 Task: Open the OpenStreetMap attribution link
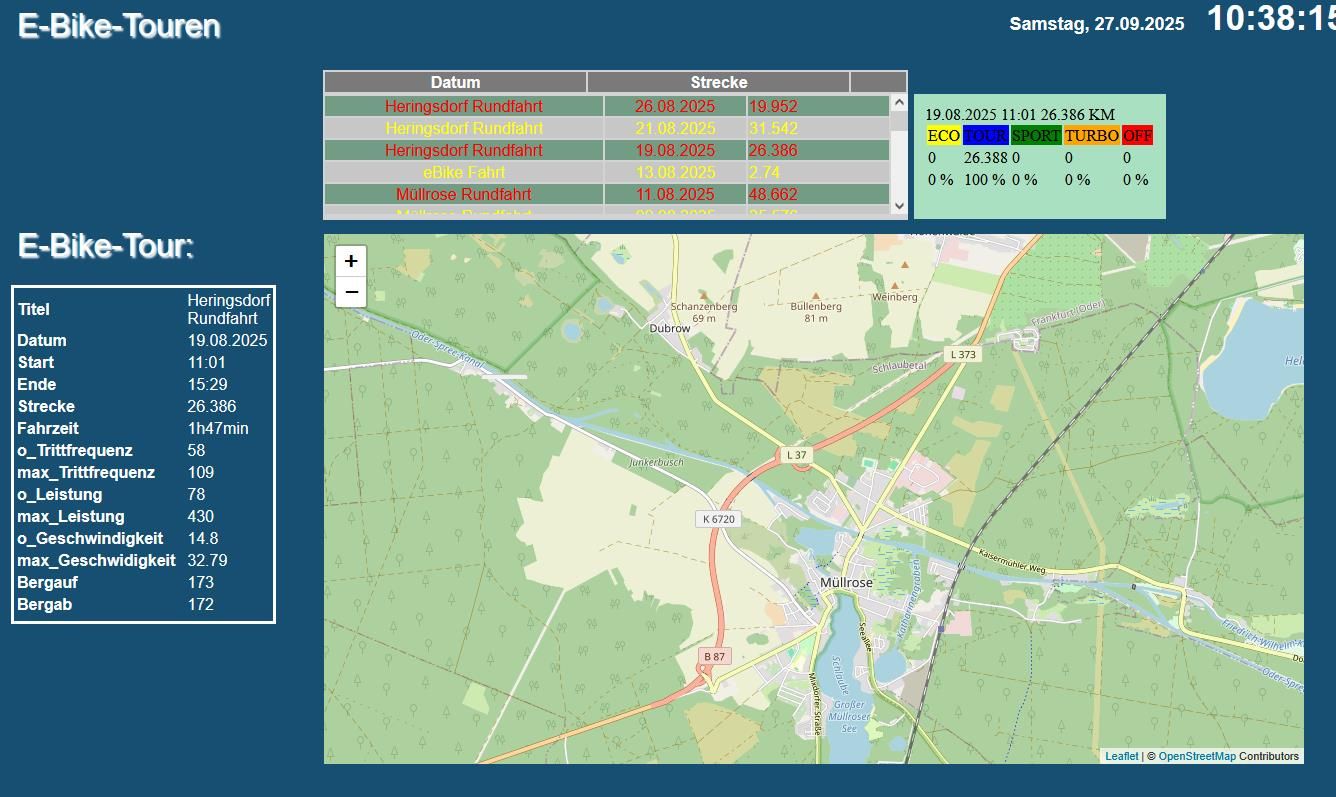pos(1196,756)
